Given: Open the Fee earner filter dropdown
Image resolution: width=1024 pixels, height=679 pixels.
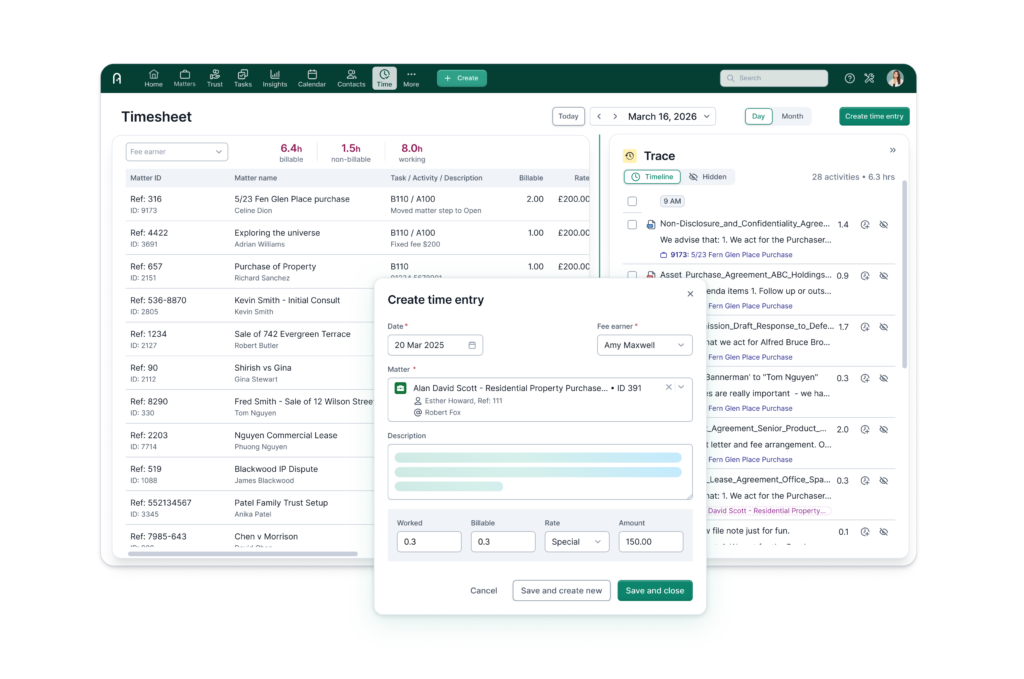Looking at the screenshot, I should [176, 151].
